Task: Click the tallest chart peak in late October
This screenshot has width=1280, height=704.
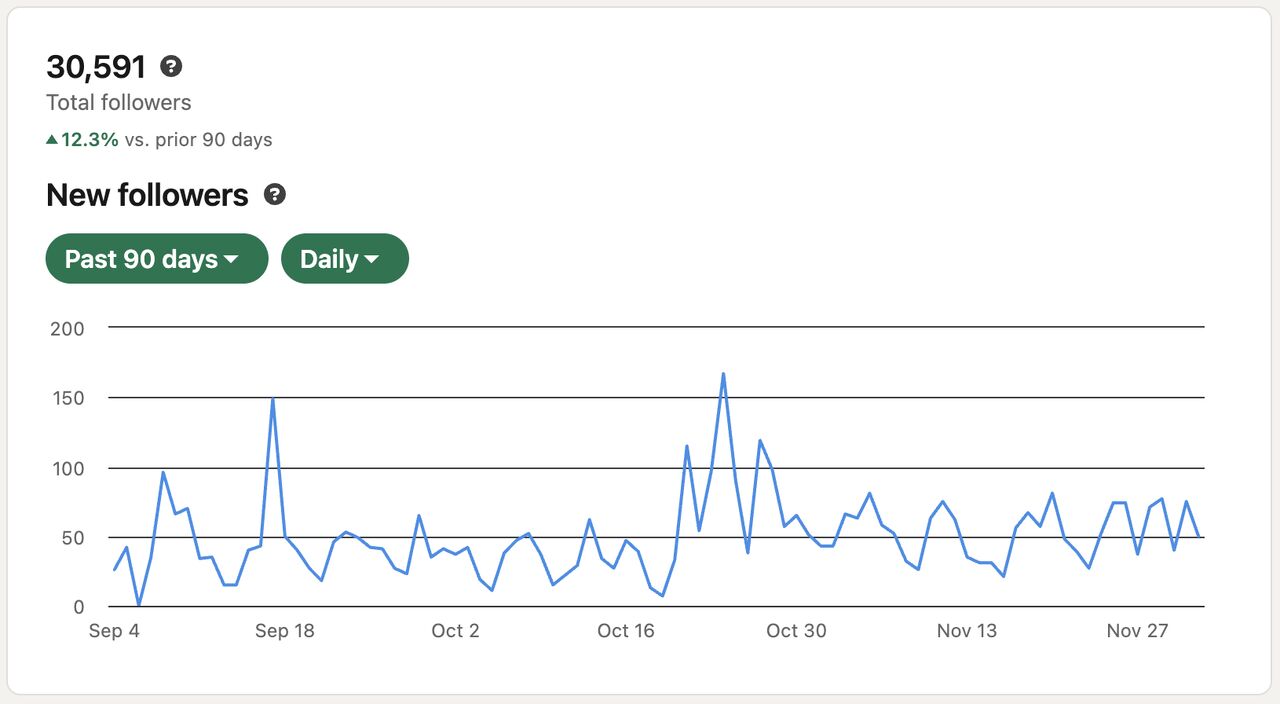Action: pyautogui.click(x=723, y=374)
